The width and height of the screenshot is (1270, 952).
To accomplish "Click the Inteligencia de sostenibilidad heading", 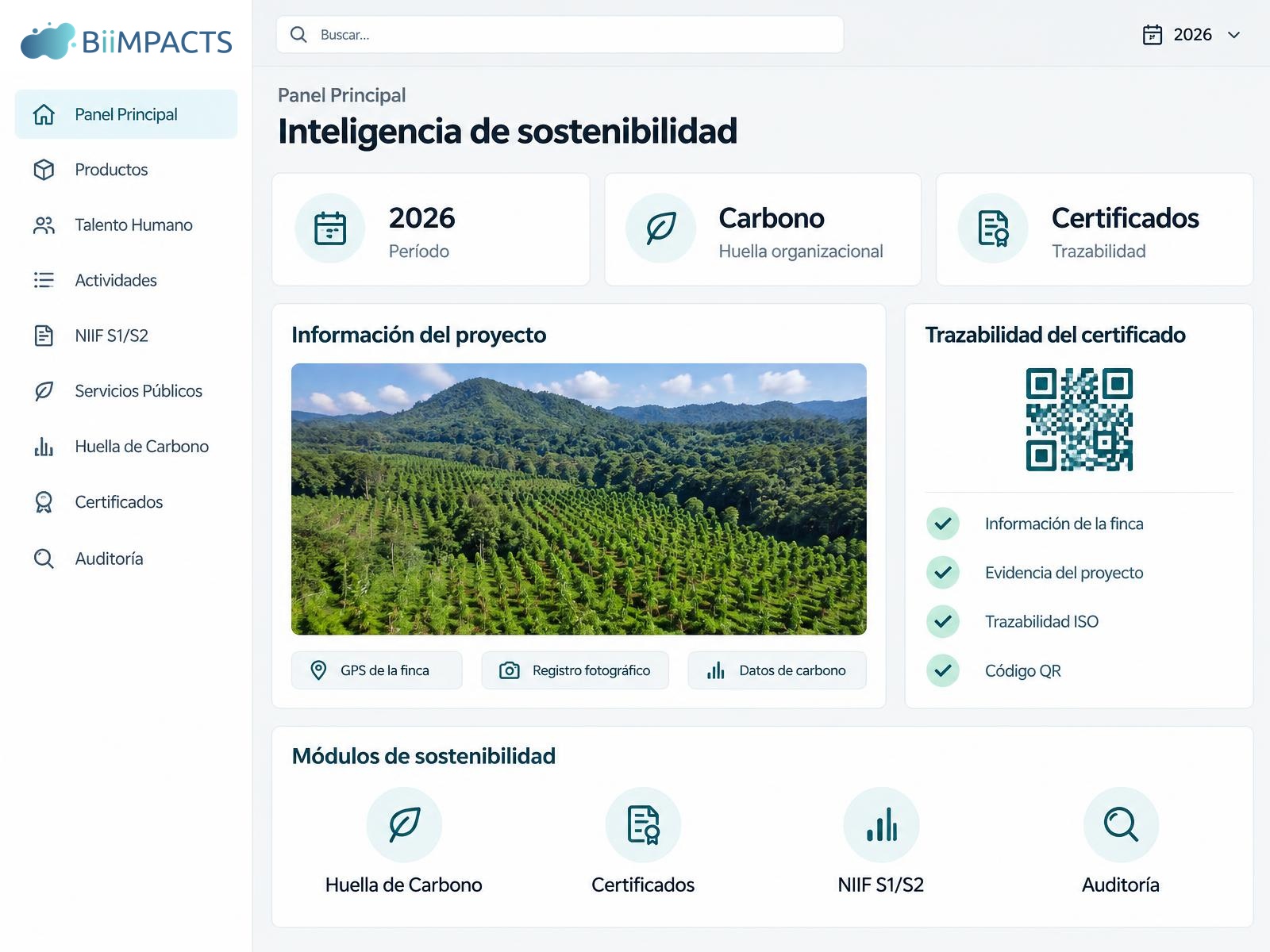I will coord(508,132).
